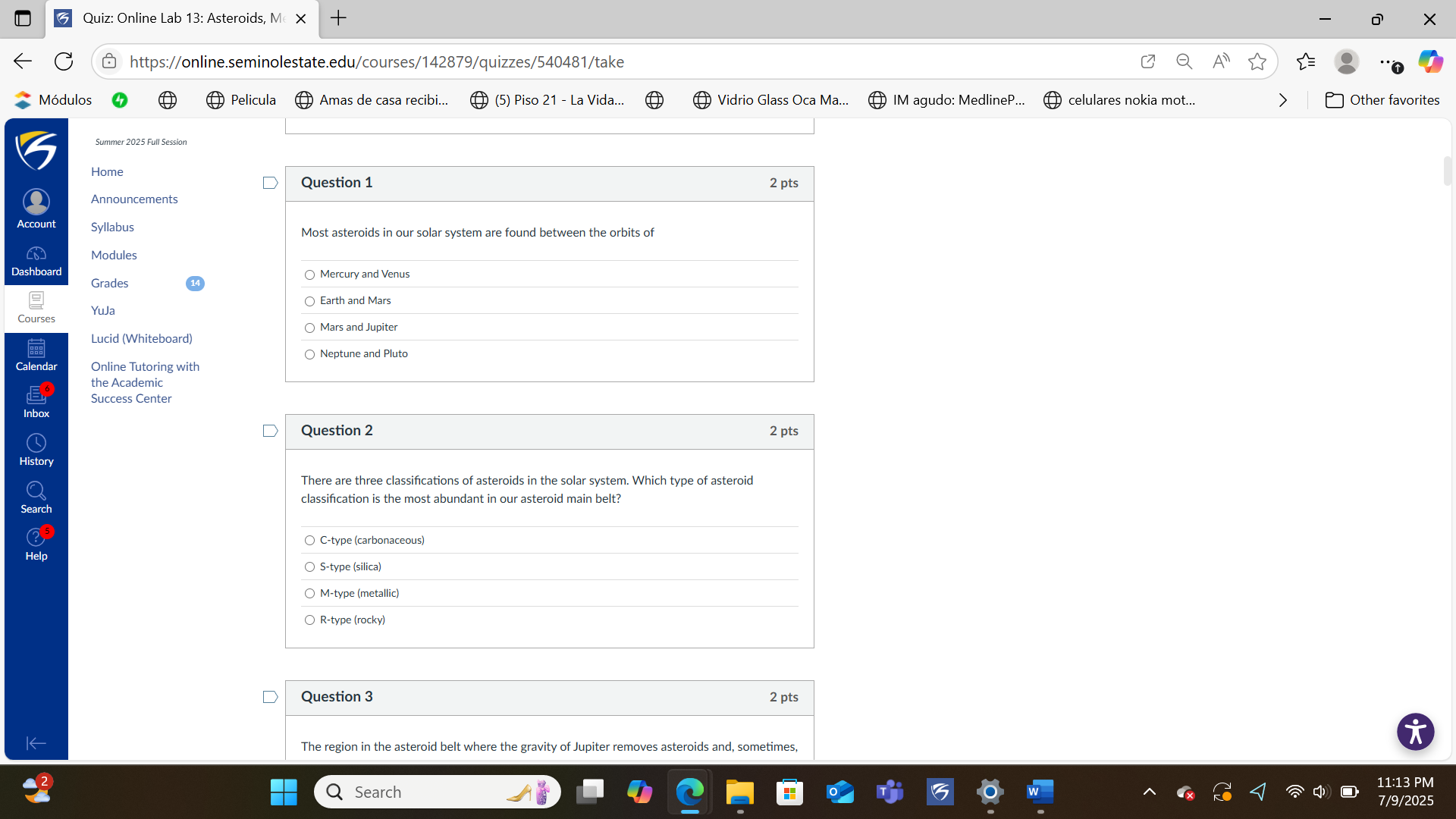Open browser settings via ellipsis menu
The image size is (1456, 819).
click(x=1389, y=61)
